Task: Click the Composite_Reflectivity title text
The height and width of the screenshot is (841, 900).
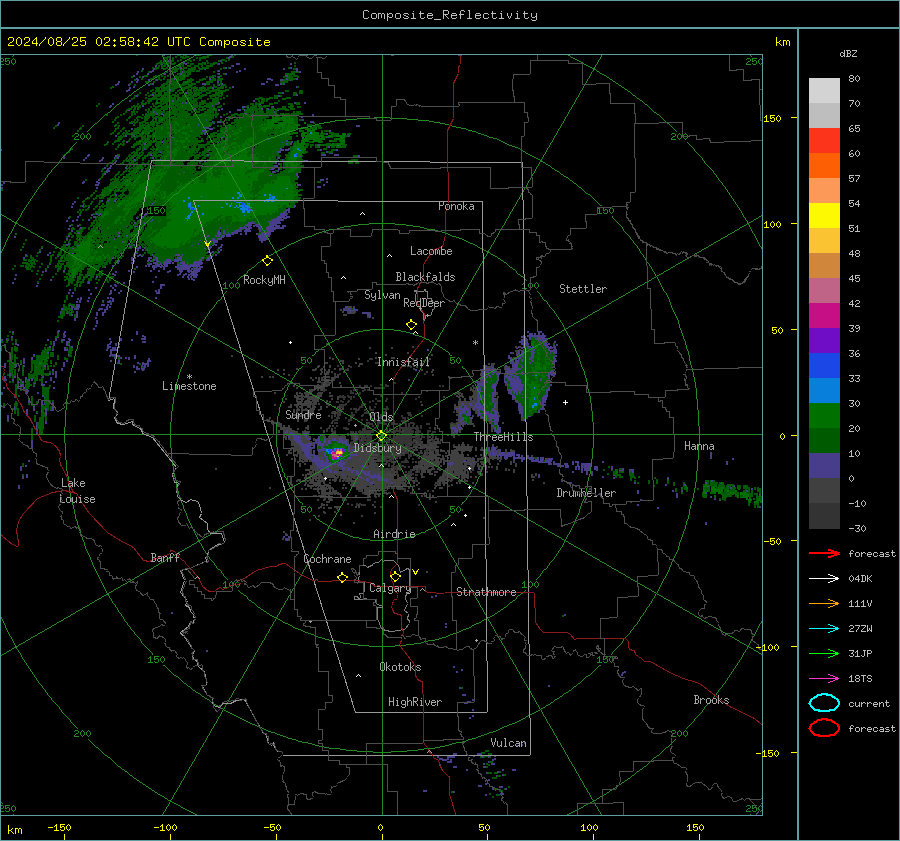Action: pyautogui.click(x=450, y=15)
